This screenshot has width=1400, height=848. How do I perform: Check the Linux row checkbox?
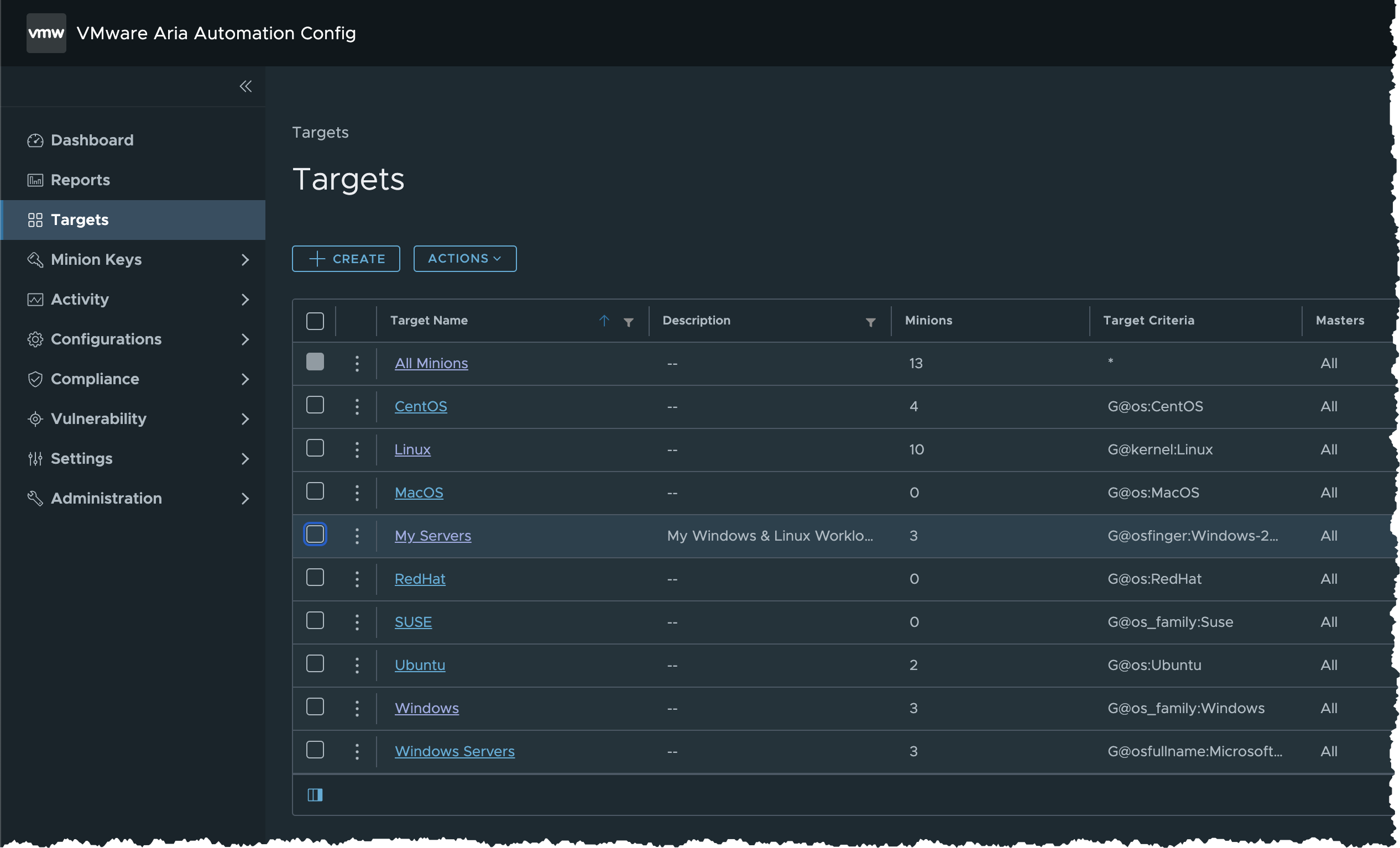pyautogui.click(x=315, y=448)
